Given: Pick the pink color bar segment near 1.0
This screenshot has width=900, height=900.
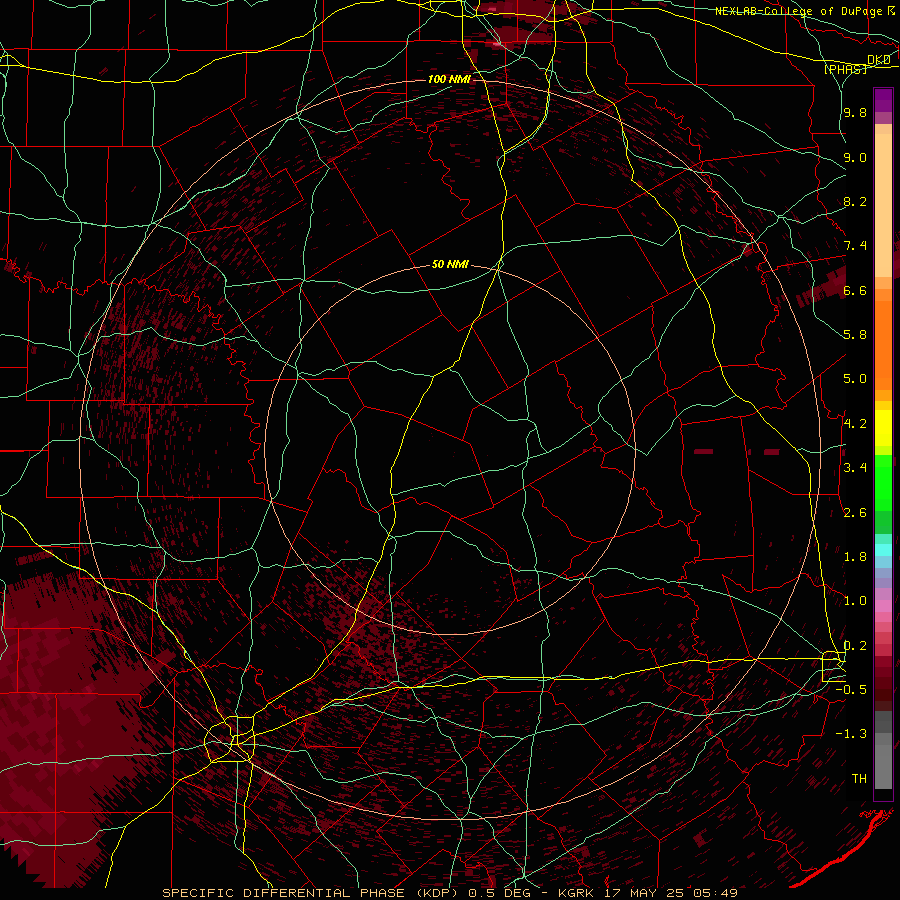Looking at the screenshot, I should pos(883,605).
